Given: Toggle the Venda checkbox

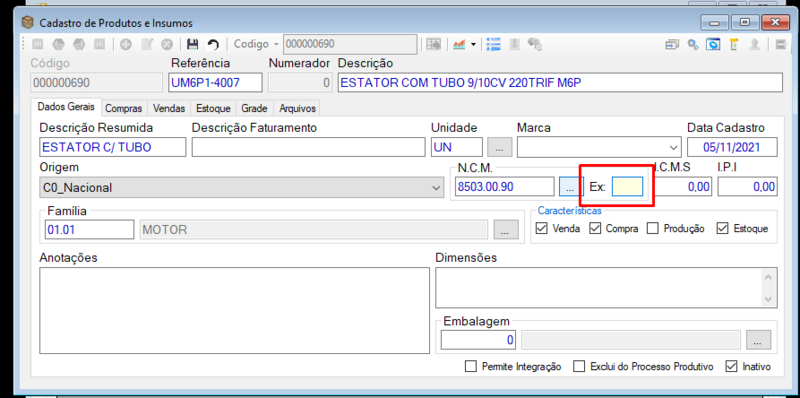Looking at the screenshot, I should 542,229.
